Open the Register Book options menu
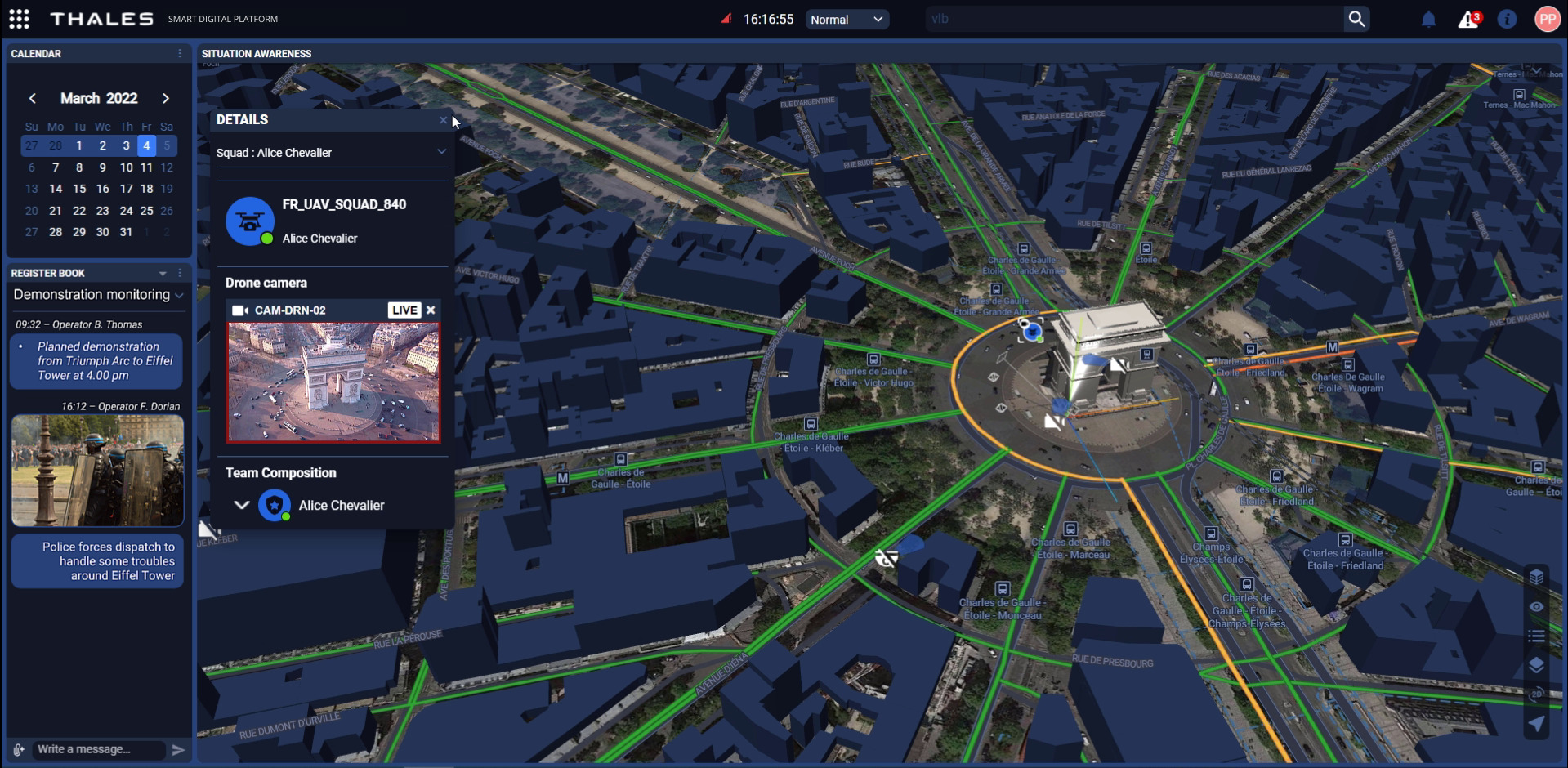 (180, 273)
